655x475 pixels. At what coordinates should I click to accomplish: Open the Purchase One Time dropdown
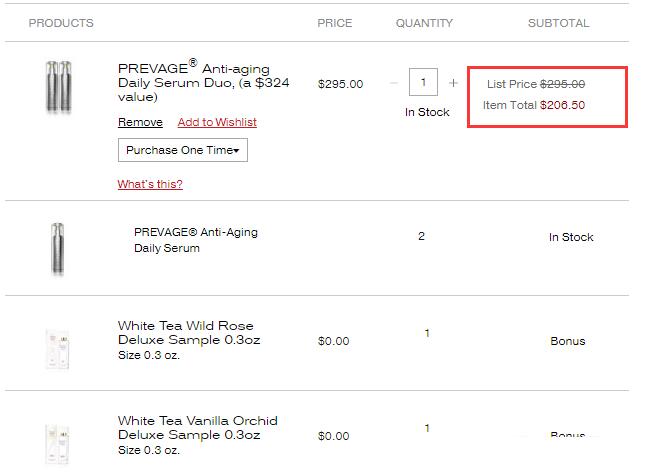pos(183,150)
